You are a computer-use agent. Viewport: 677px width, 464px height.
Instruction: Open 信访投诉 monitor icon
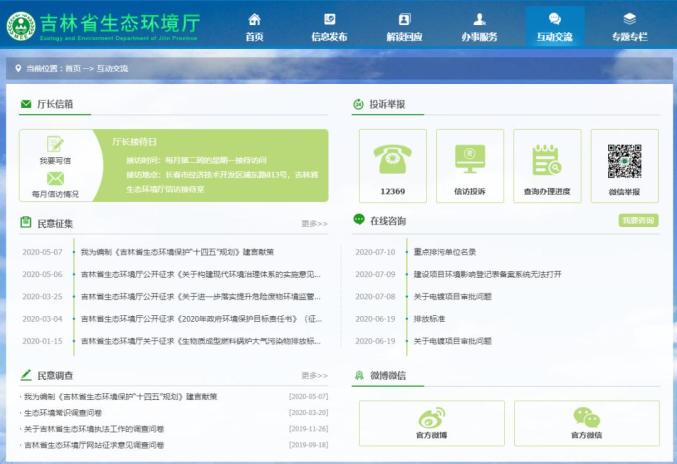pos(469,158)
